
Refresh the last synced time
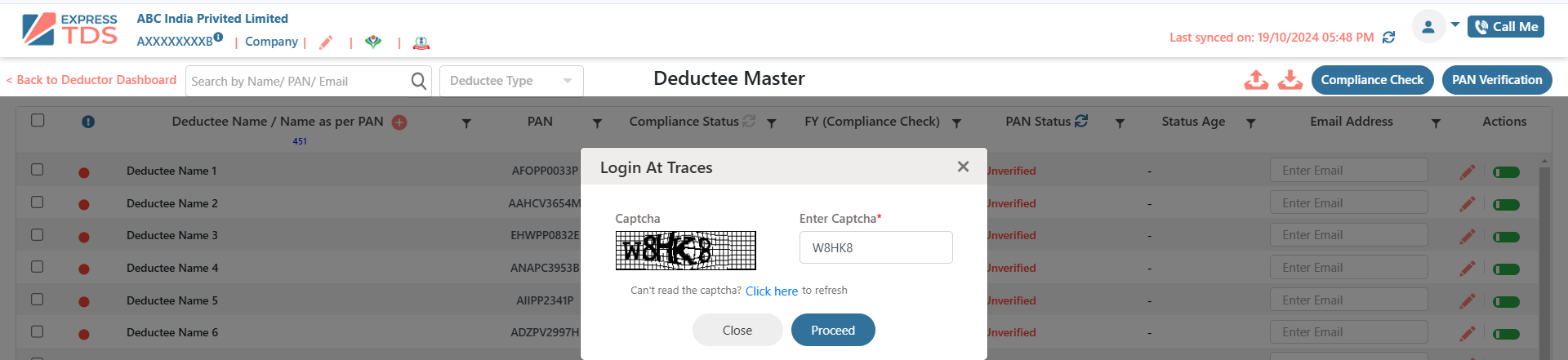click(1388, 38)
